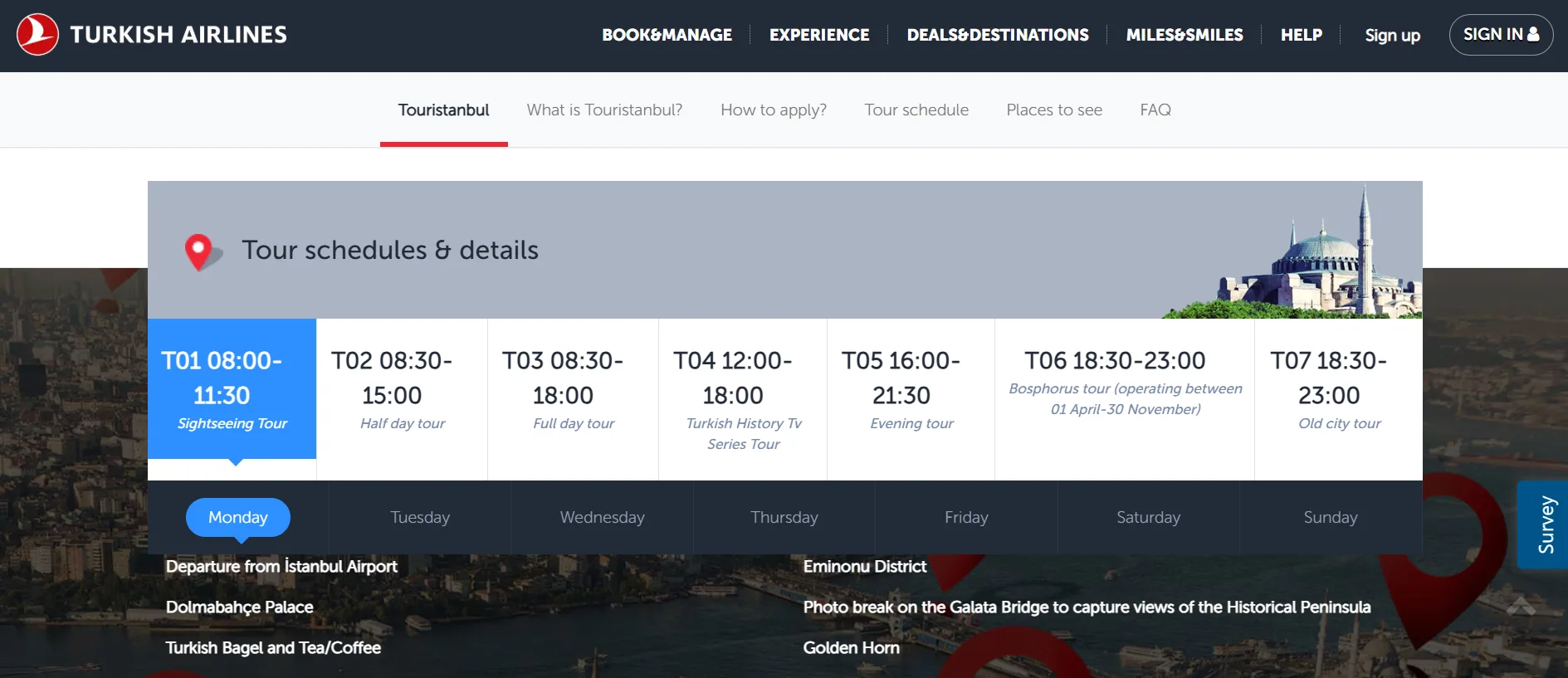Switch to the How to apply? tab

pos(773,110)
